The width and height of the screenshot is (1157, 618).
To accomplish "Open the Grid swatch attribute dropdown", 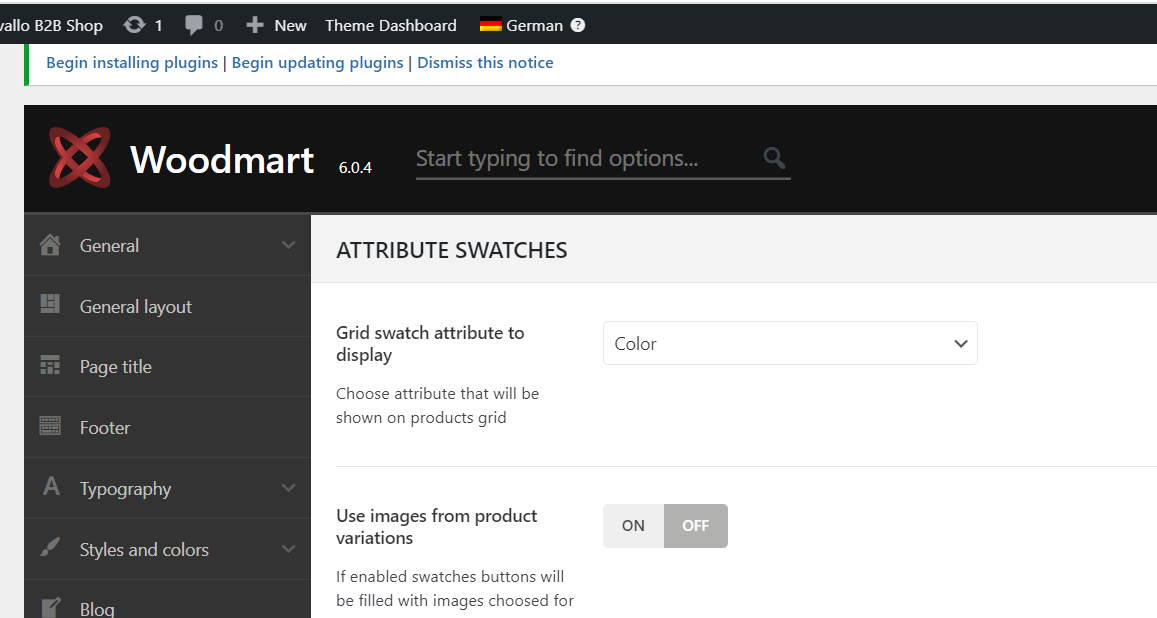I will click(790, 343).
